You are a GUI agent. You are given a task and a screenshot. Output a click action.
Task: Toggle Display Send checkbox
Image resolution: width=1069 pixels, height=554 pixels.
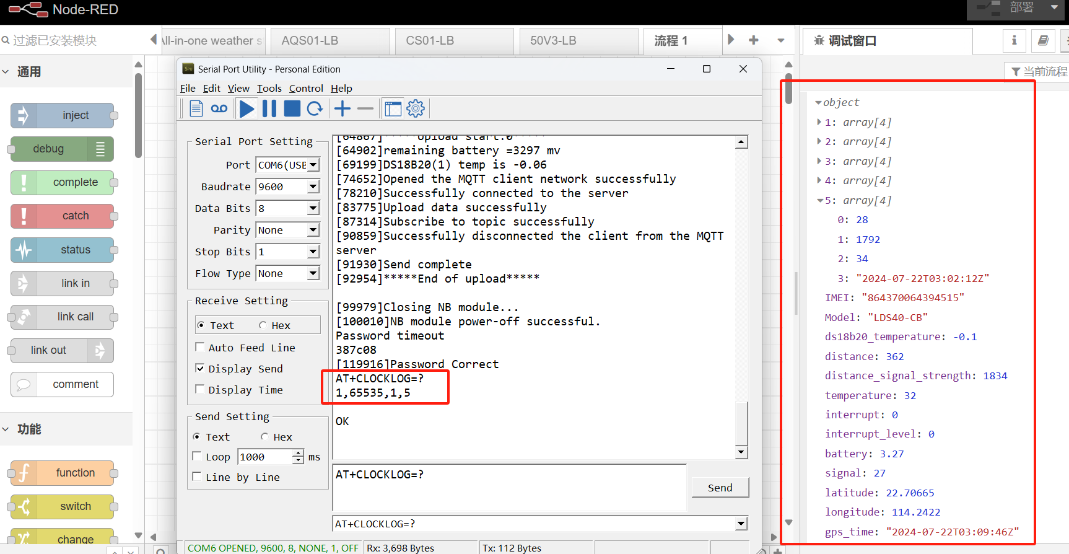point(200,368)
